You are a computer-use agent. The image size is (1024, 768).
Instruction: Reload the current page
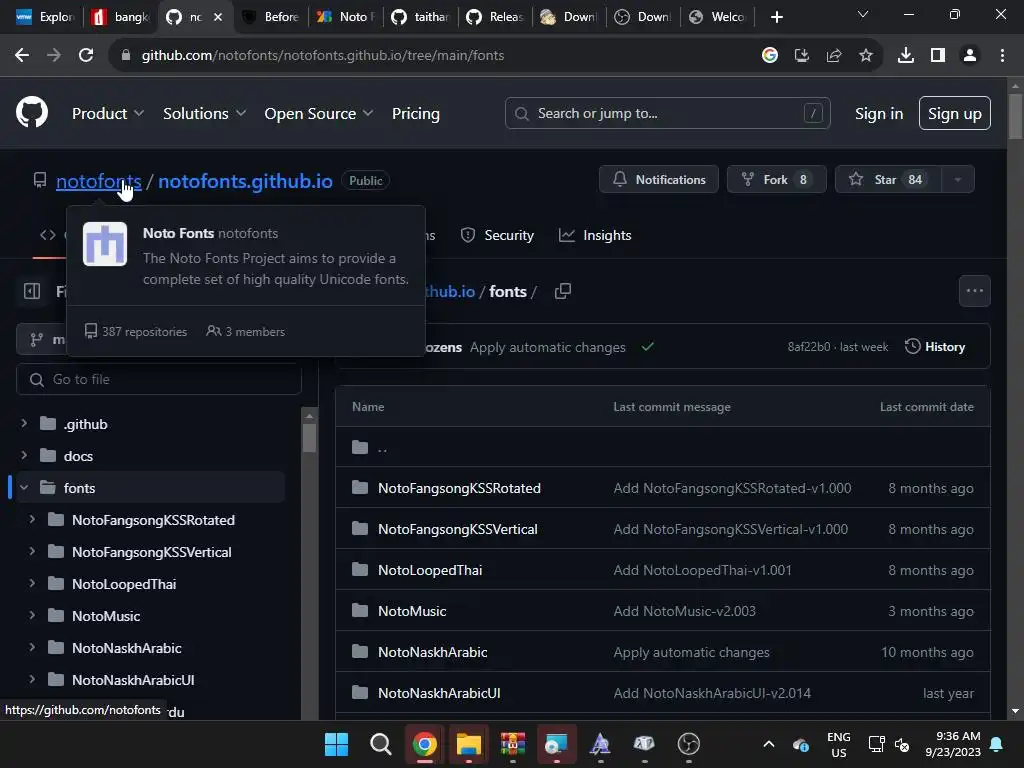(x=86, y=56)
